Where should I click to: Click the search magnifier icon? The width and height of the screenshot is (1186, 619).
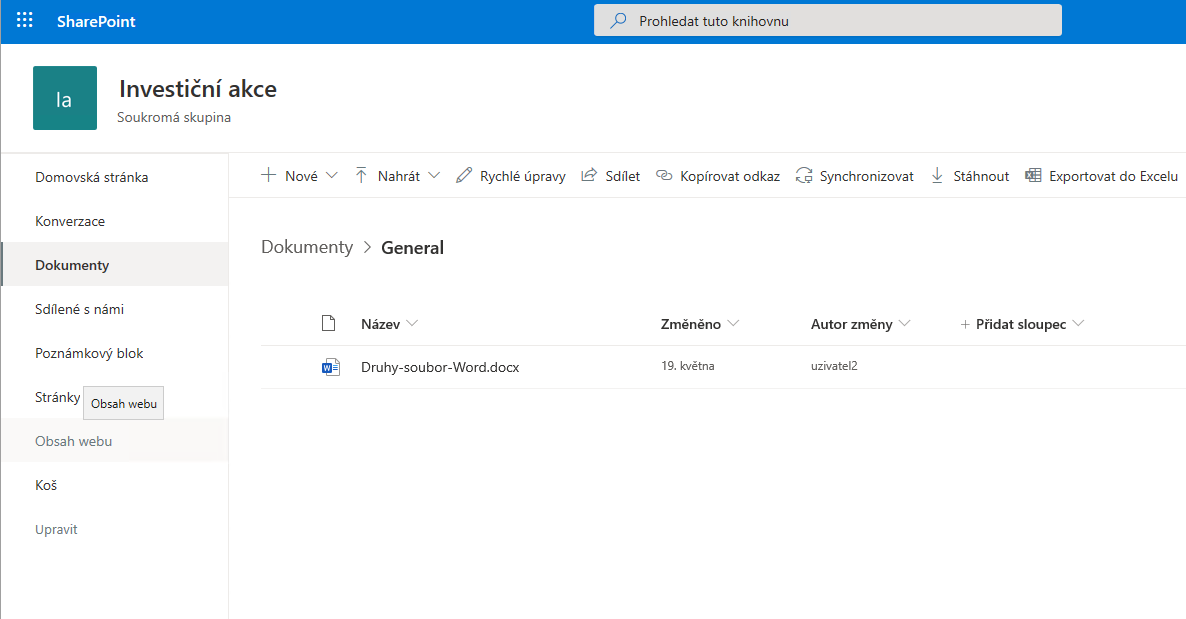coord(618,20)
